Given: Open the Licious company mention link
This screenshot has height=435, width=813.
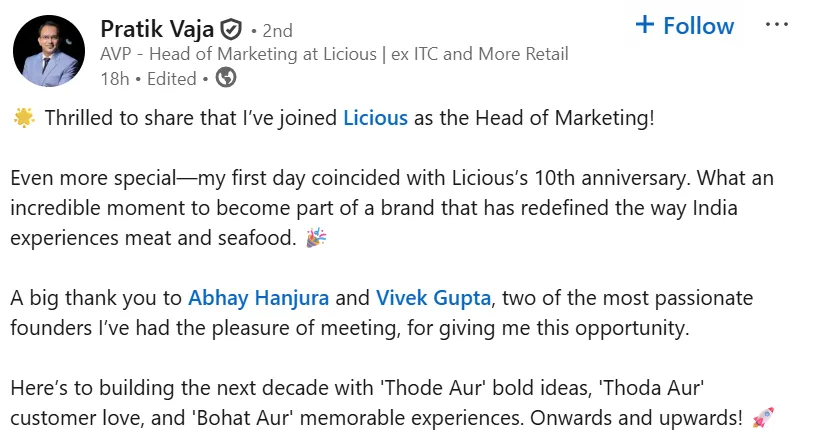Looking at the screenshot, I should click(x=375, y=118).
